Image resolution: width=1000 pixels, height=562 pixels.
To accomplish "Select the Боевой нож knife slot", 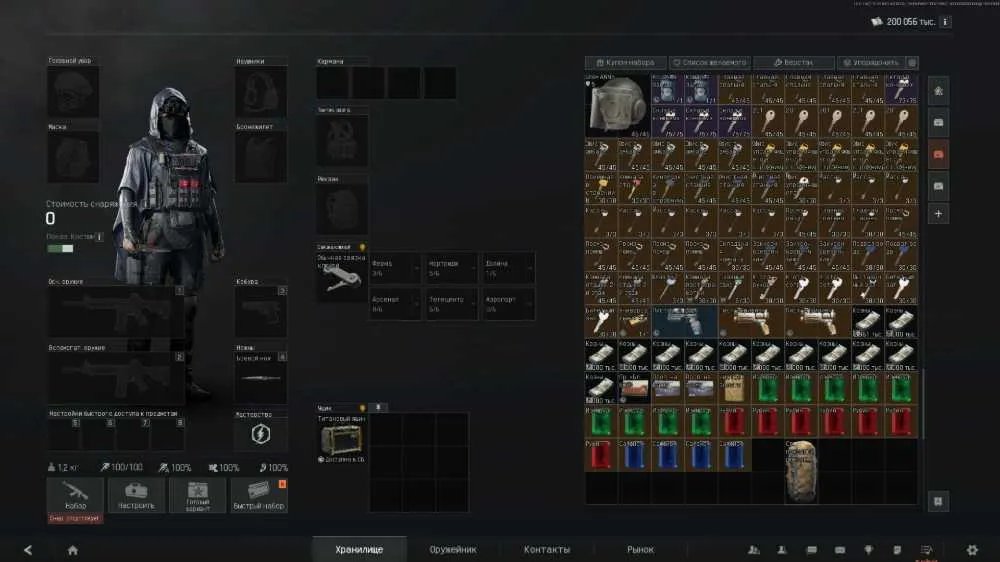I will tap(260, 378).
